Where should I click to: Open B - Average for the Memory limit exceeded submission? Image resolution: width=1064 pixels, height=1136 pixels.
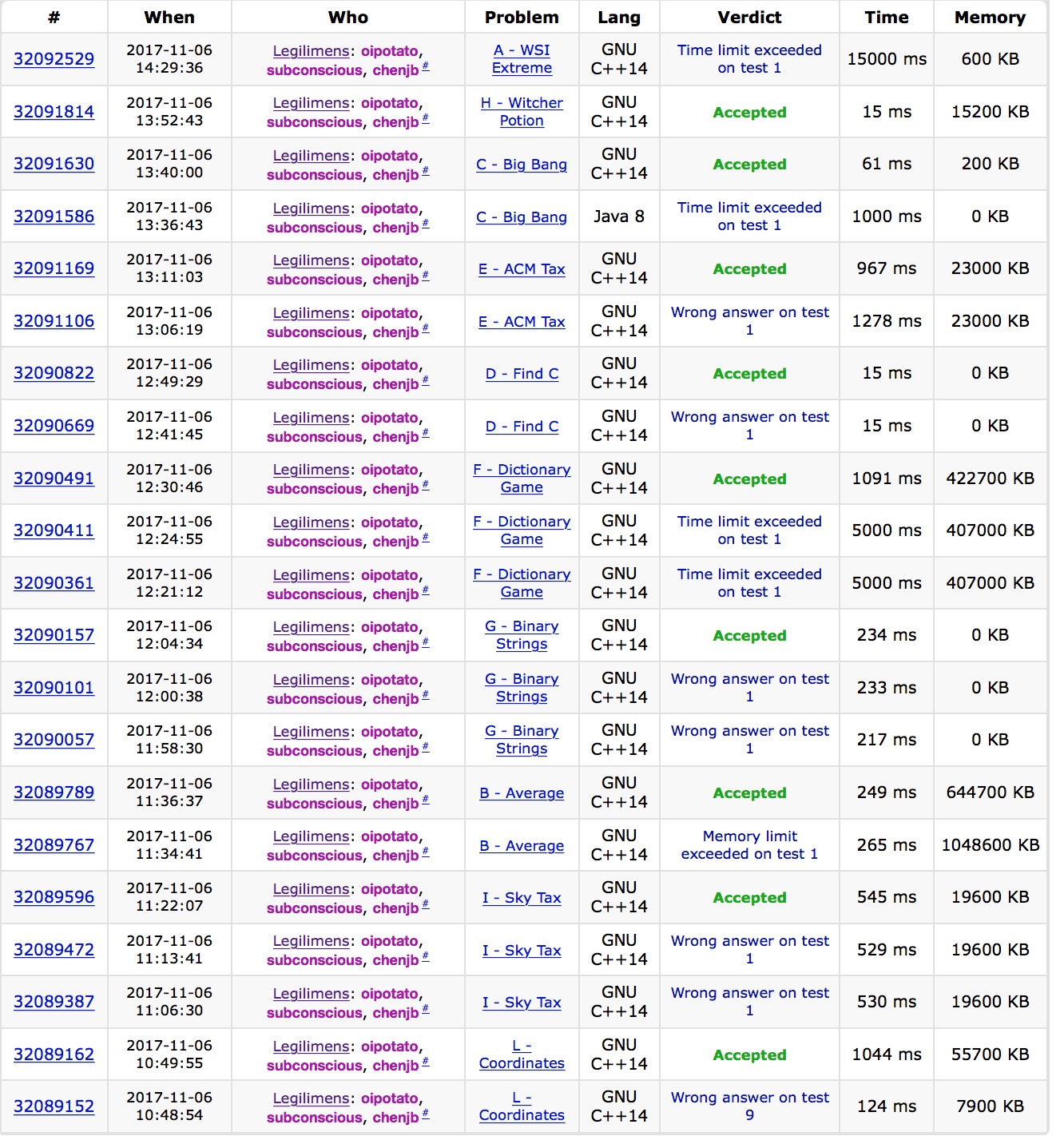tap(522, 846)
